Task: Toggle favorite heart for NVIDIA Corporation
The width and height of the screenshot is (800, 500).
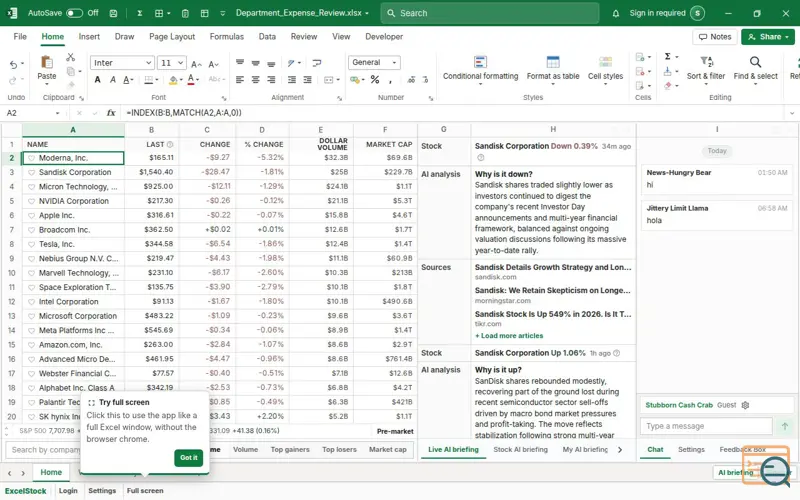Action: click(32, 201)
